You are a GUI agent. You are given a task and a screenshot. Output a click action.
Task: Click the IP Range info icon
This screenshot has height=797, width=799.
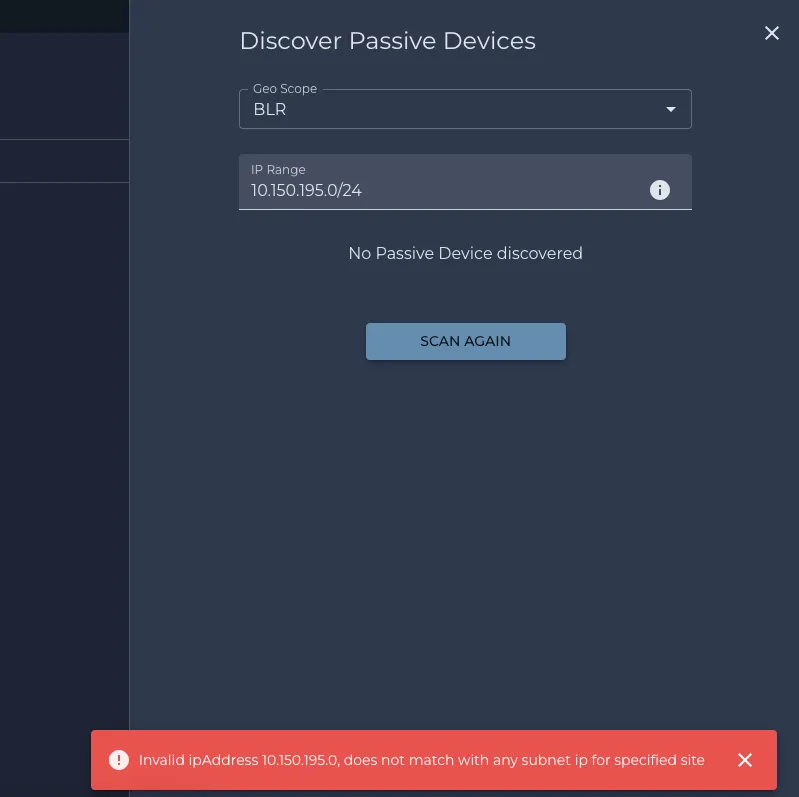659,190
